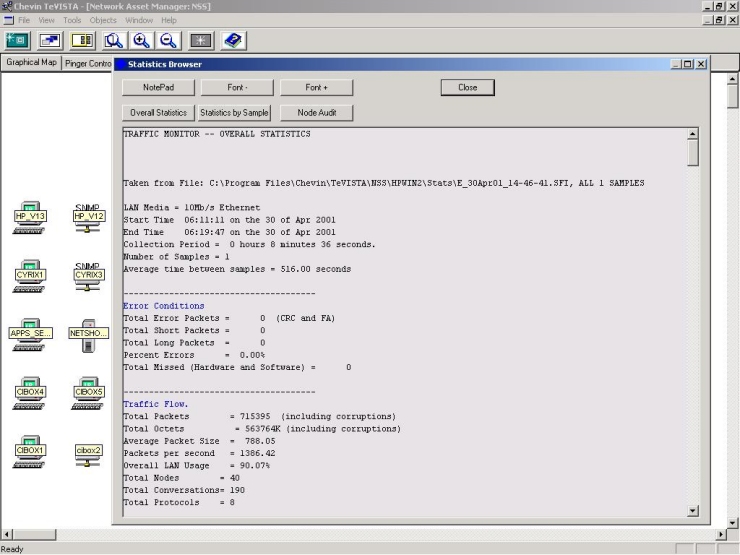Screen dimensions: 740x555
Task: Click the 'Ready' status bar text
Action: (12, 549)
